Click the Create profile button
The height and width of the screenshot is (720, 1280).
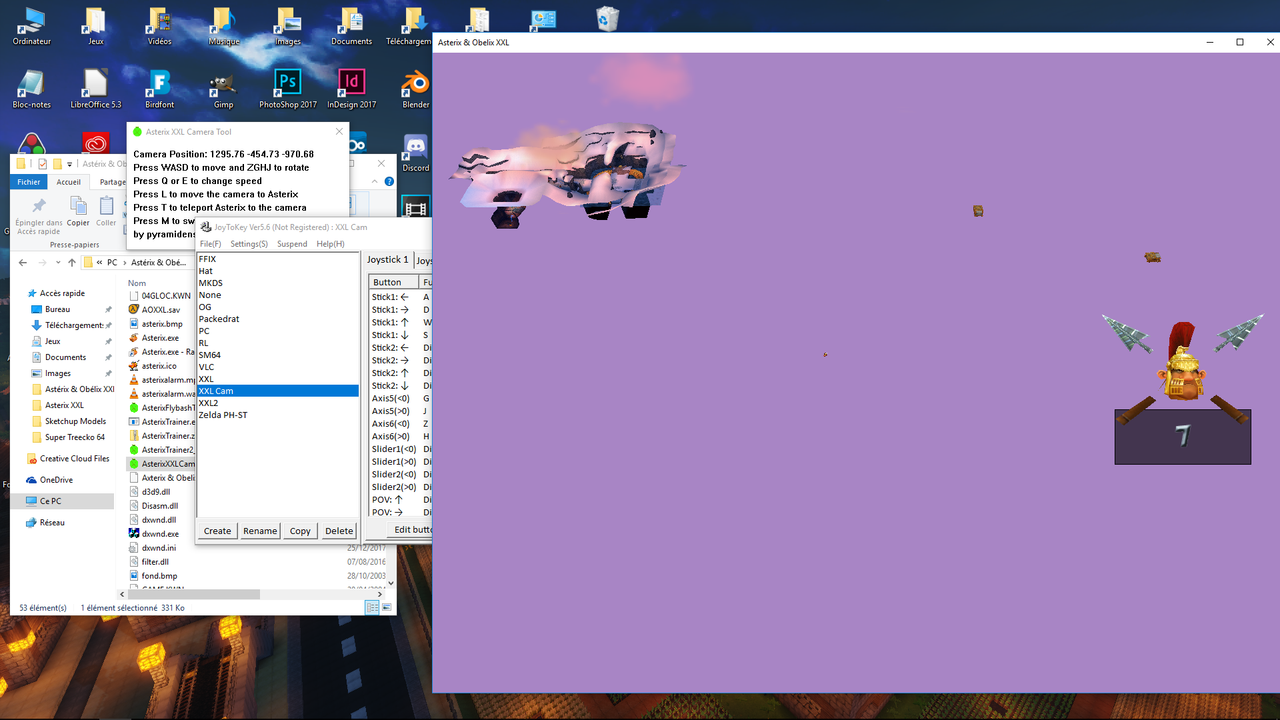click(217, 531)
